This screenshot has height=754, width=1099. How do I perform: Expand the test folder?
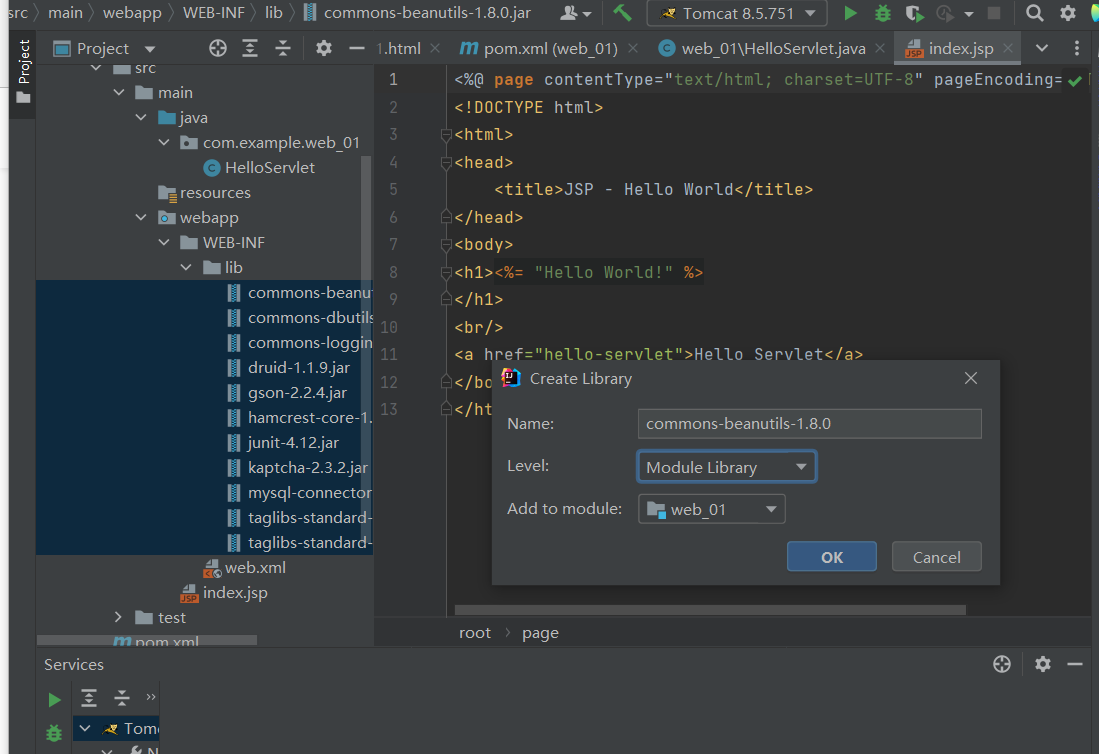point(118,617)
